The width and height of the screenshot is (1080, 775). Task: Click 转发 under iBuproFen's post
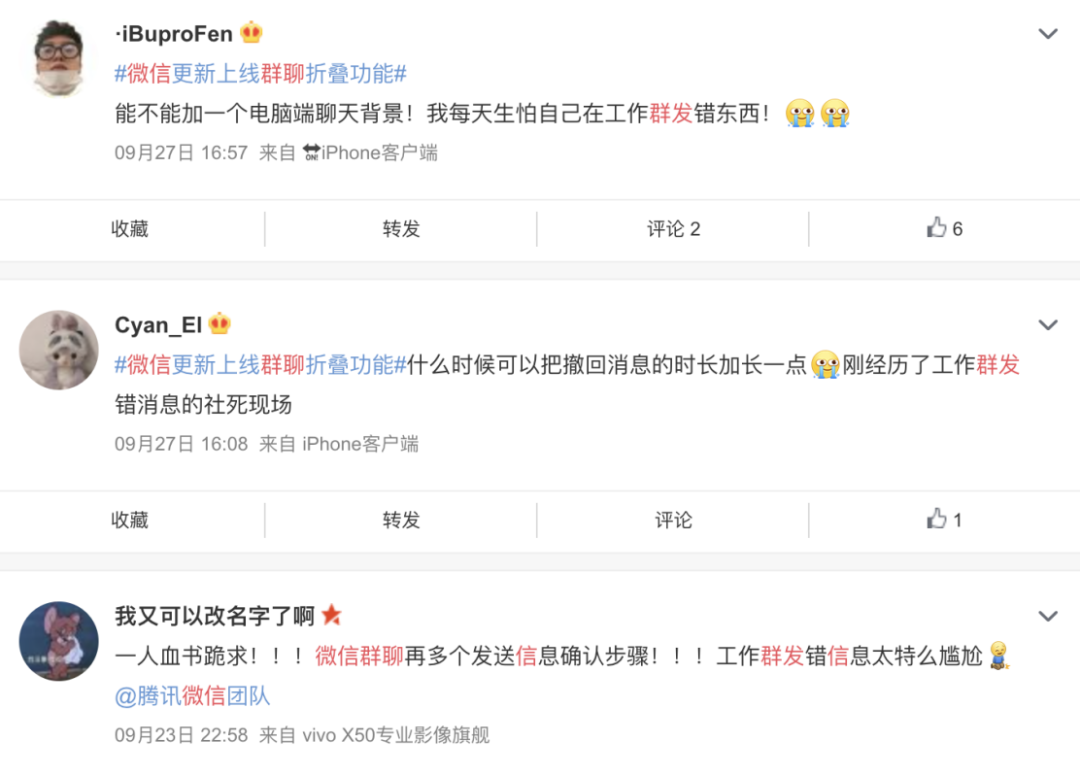click(x=402, y=229)
